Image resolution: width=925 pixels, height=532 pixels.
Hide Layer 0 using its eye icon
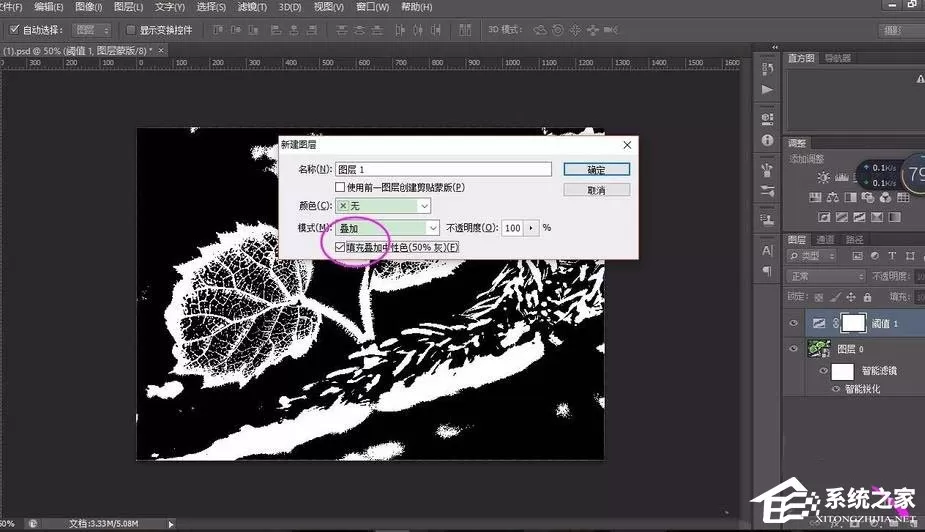793,349
